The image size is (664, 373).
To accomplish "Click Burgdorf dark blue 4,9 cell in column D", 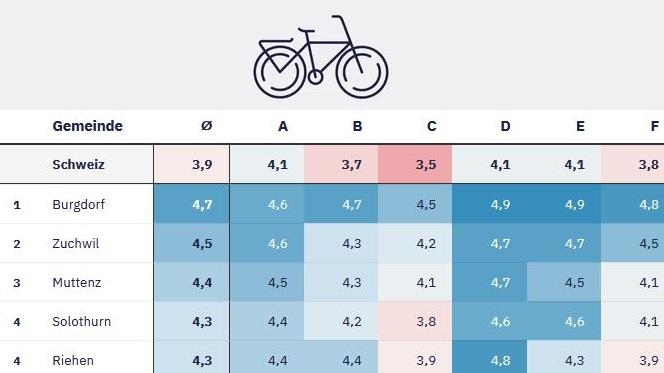I will pyautogui.click(x=489, y=204).
